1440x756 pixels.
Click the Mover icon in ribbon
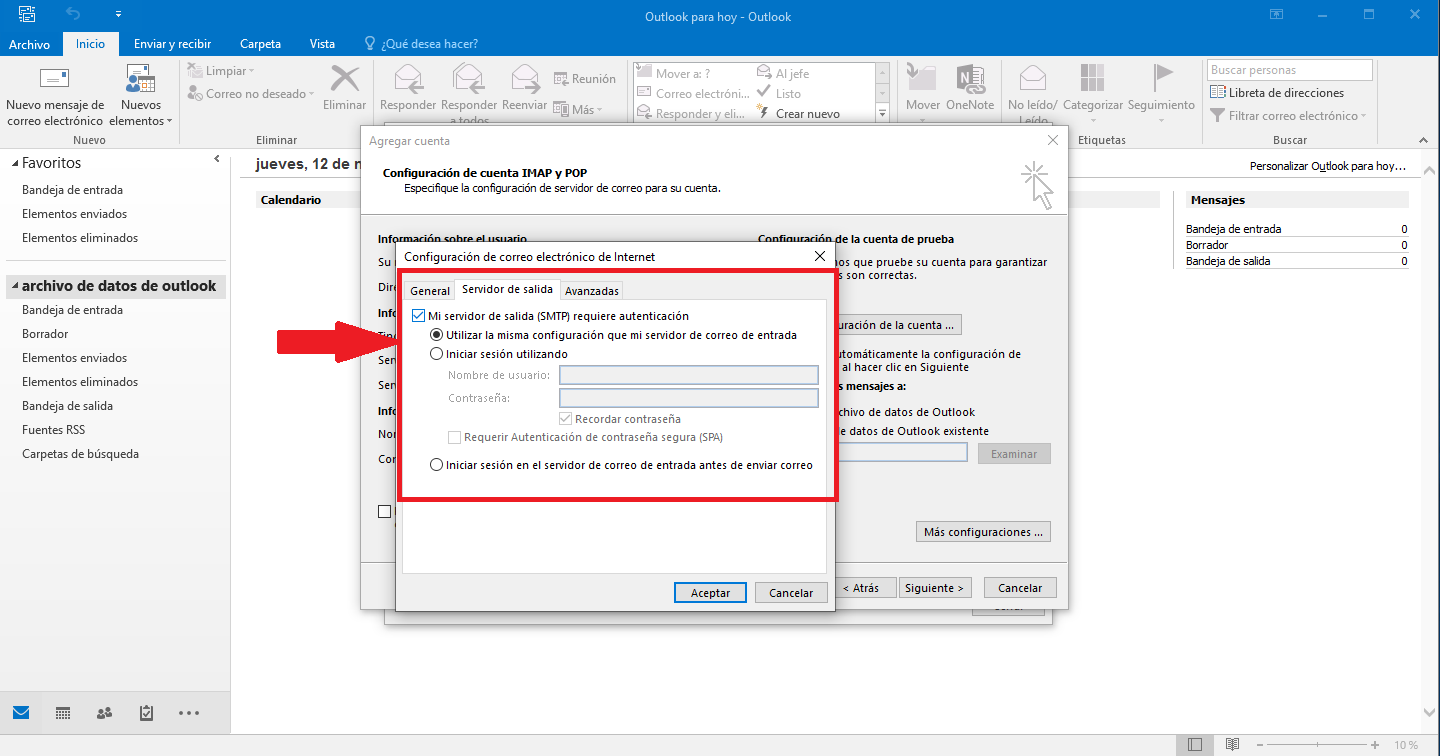coord(922,79)
